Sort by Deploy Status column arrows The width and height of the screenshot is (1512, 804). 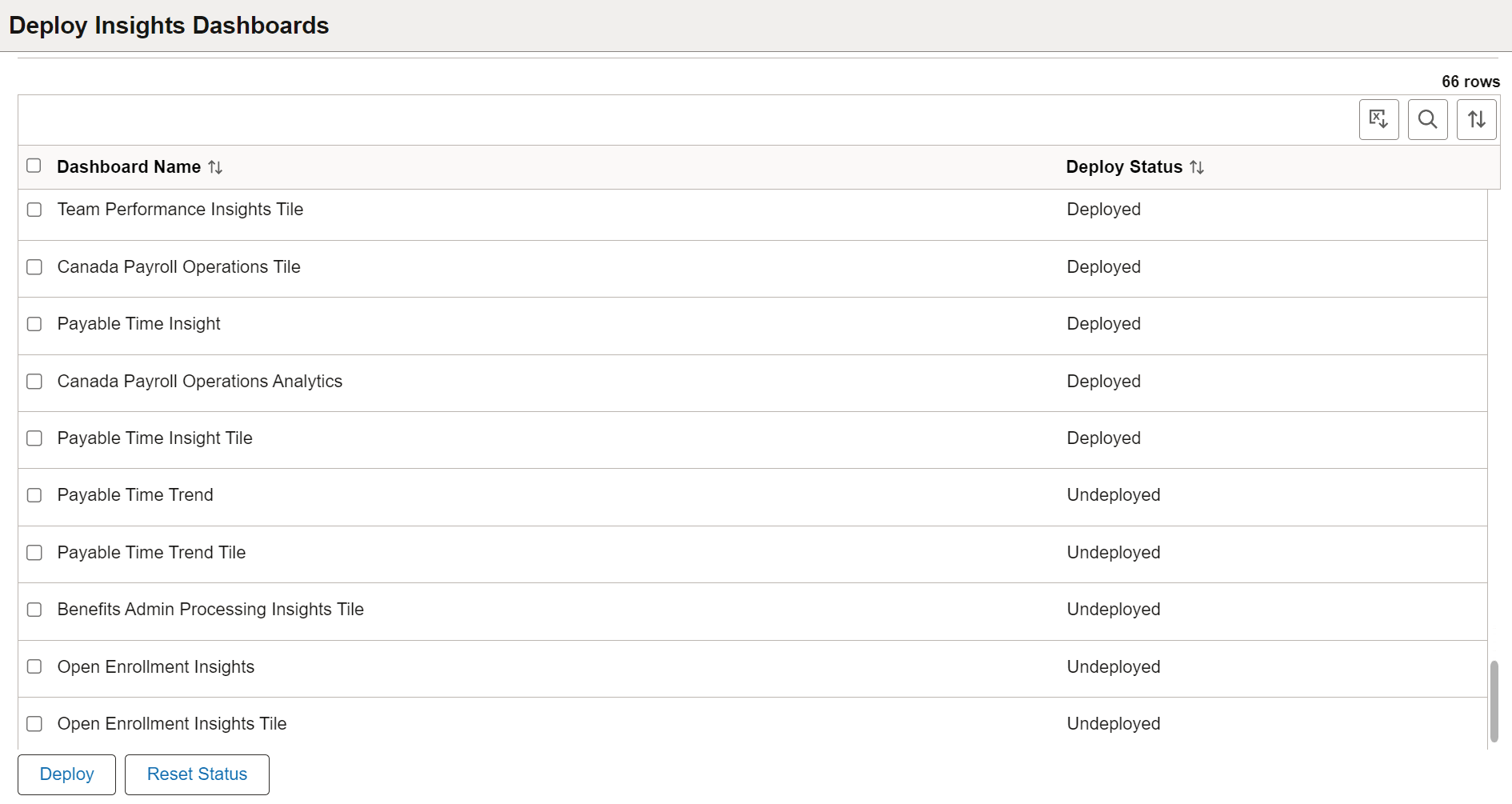[x=1197, y=167]
